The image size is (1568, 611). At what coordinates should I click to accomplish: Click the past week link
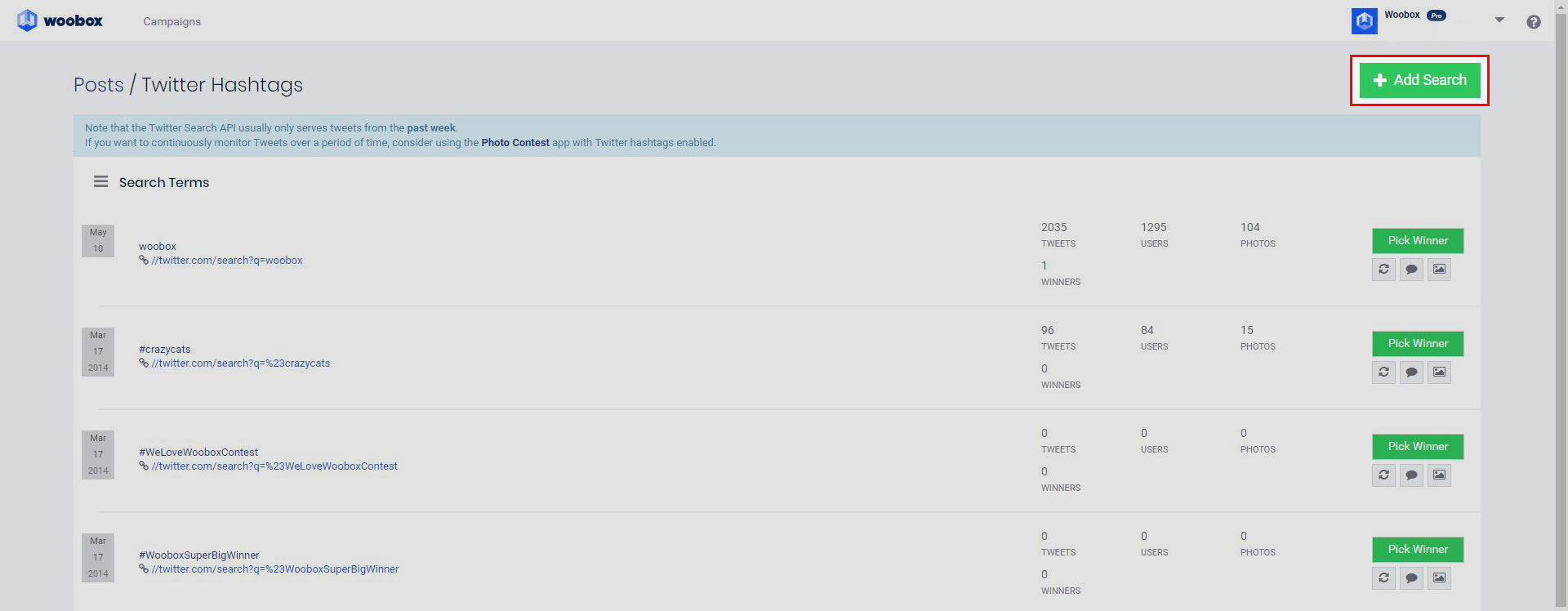point(431,127)
